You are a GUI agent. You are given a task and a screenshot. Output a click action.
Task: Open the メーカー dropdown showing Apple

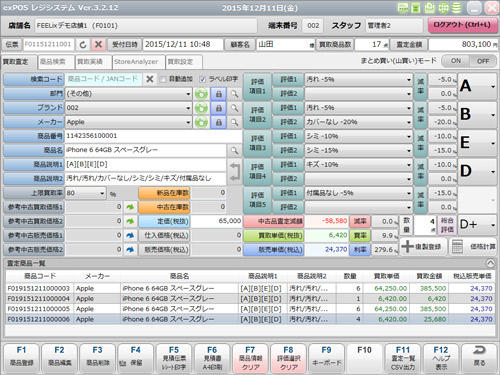[x=129, y=122]
